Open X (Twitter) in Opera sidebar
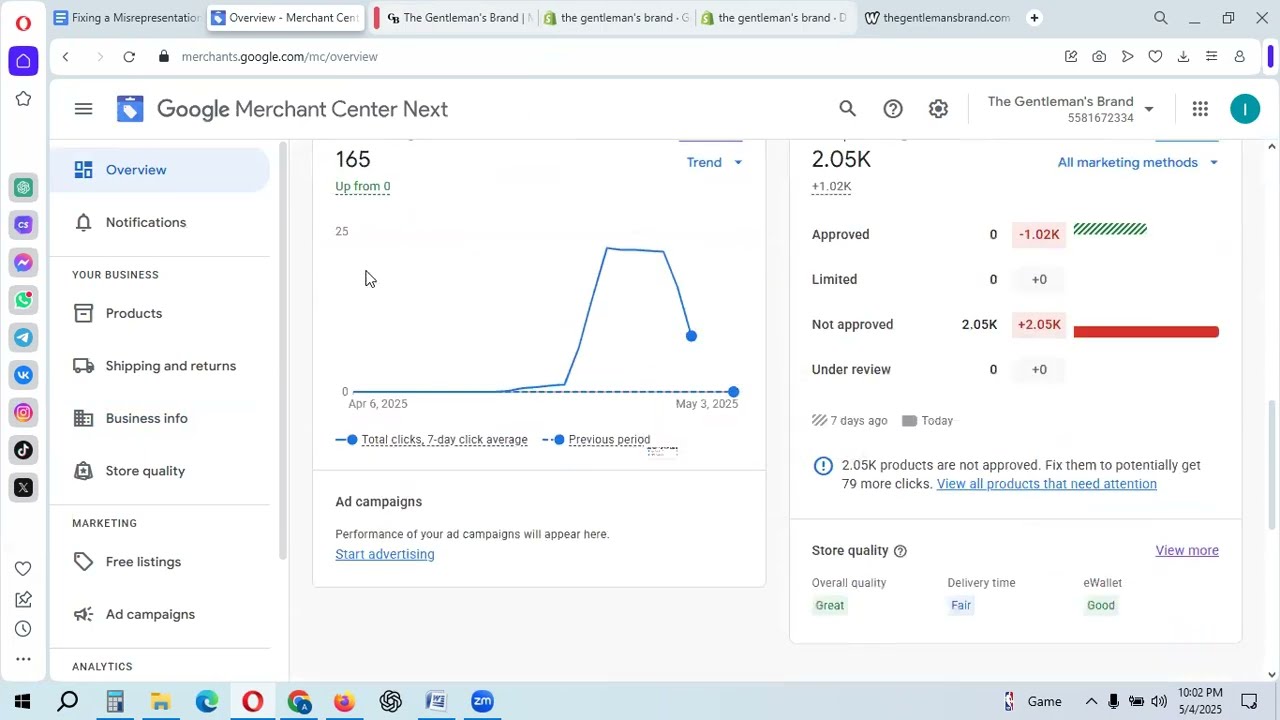 point(23,488)
